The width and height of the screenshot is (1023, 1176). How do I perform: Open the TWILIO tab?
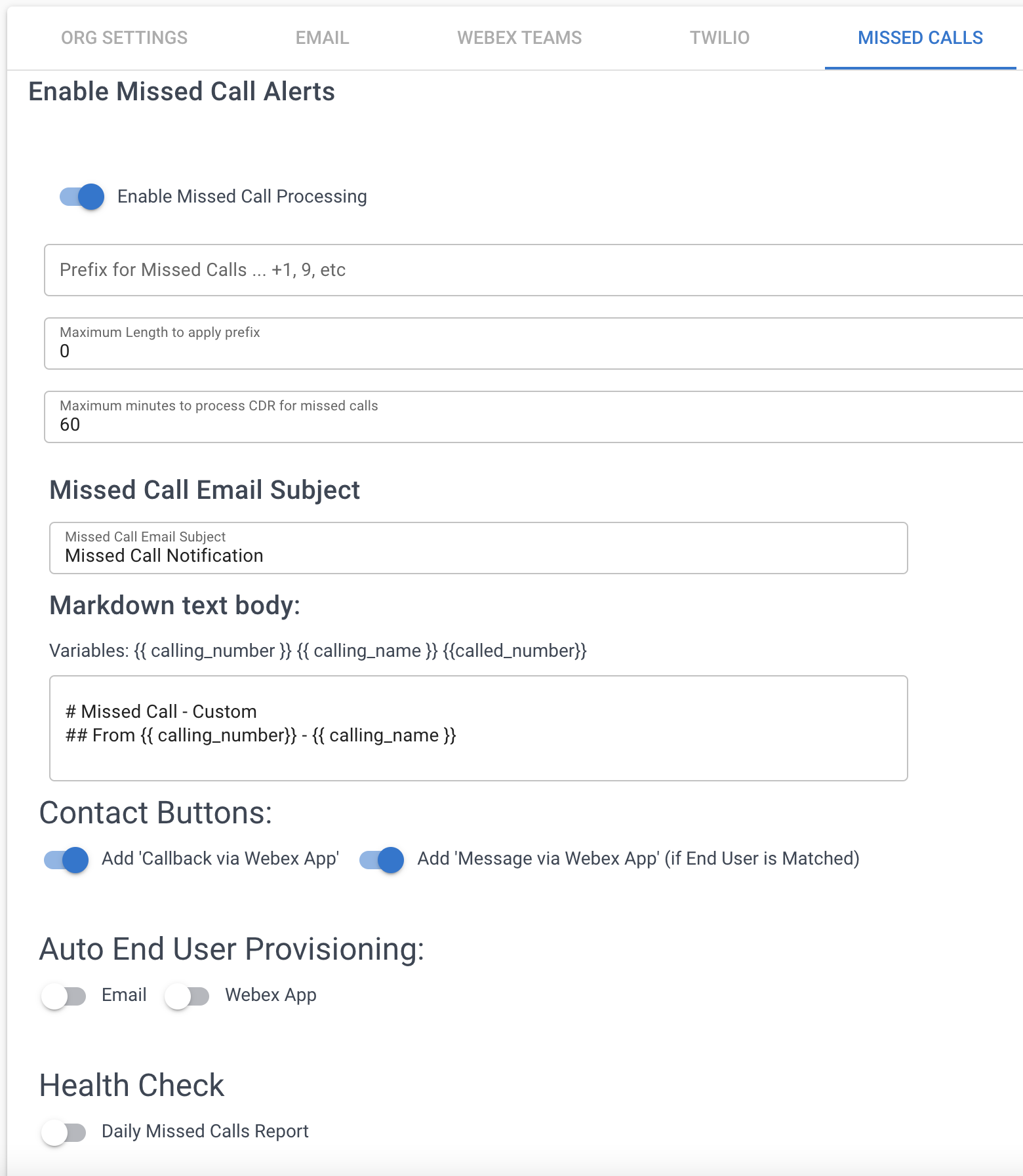pos(719,37)
